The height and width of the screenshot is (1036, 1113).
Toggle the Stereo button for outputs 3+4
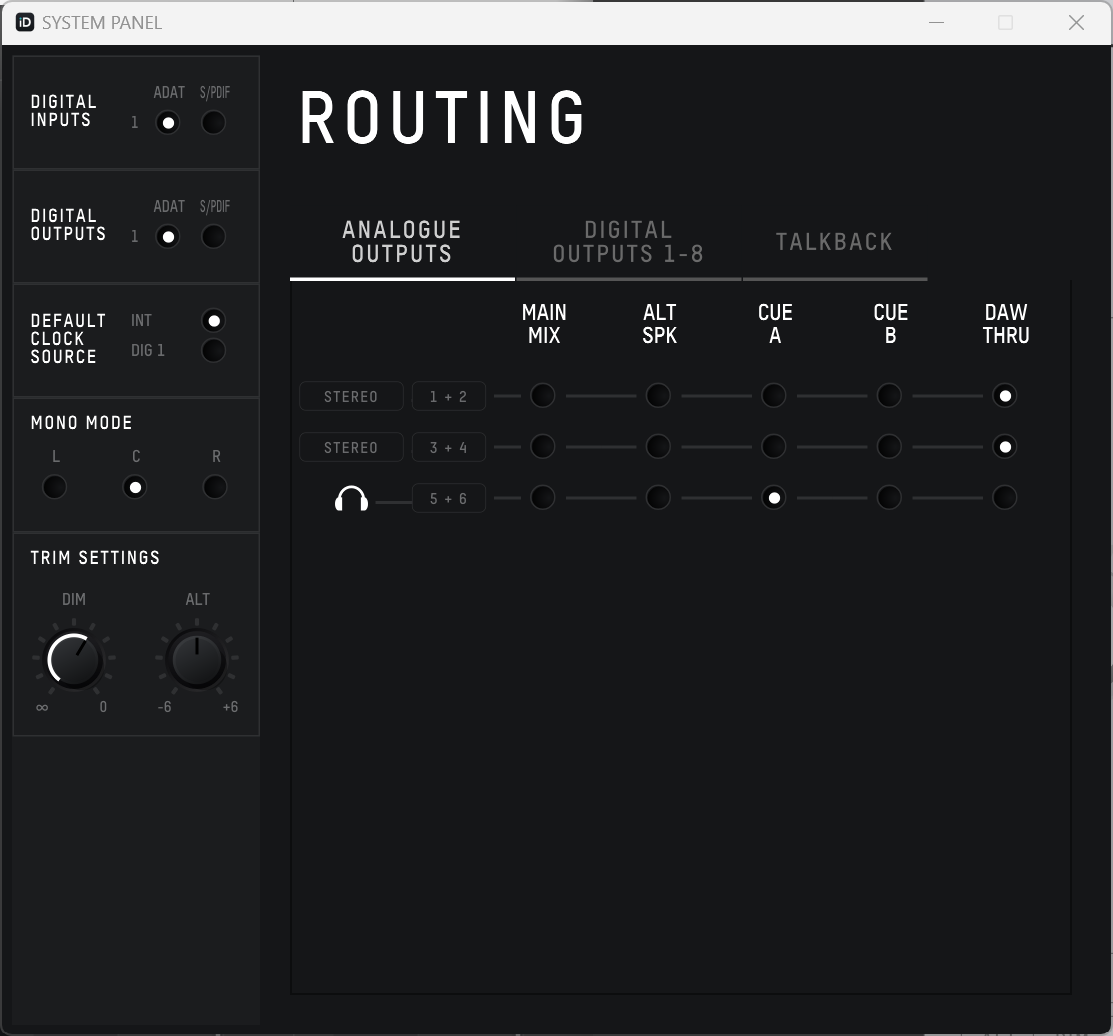351,447
